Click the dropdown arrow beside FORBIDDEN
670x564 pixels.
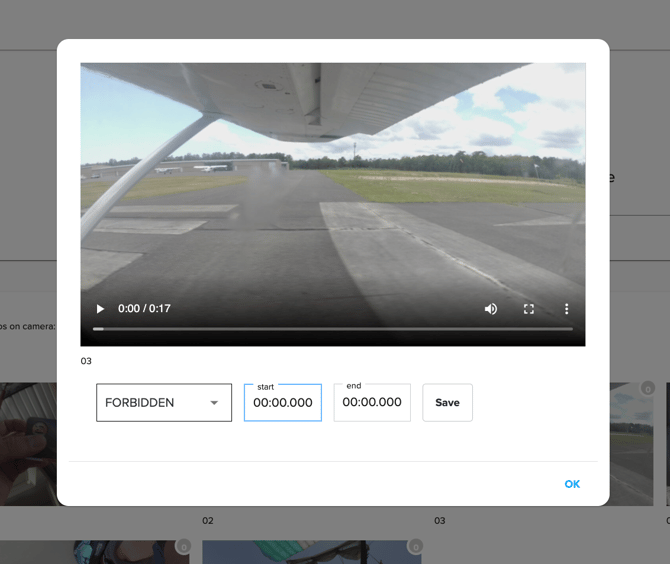[214, 403]
